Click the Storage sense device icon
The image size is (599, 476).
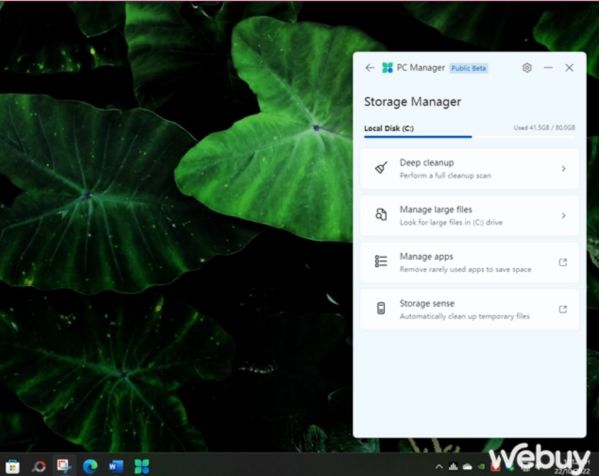click(381, 308)
